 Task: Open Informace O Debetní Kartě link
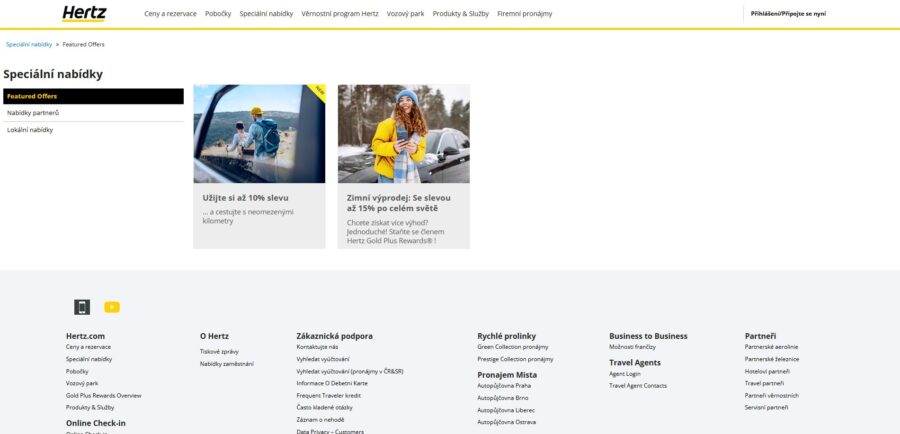click(x=332, y=383)
